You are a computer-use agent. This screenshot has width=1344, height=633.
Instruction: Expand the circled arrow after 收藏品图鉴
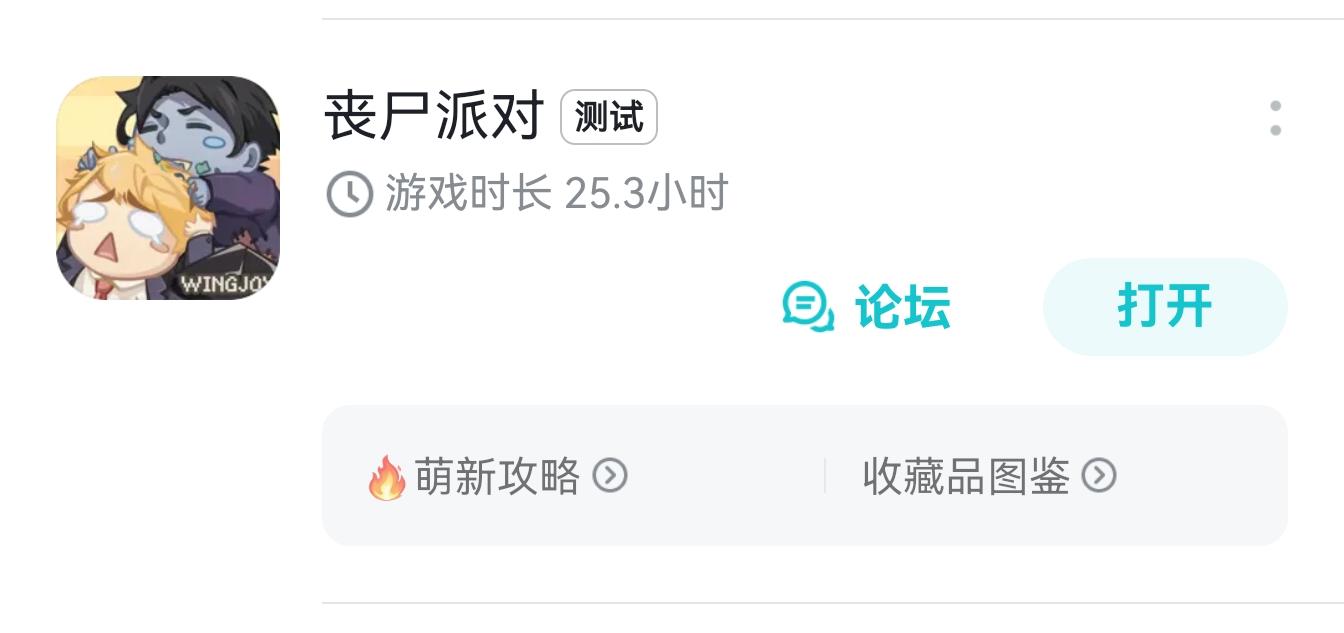point(1099,475)
